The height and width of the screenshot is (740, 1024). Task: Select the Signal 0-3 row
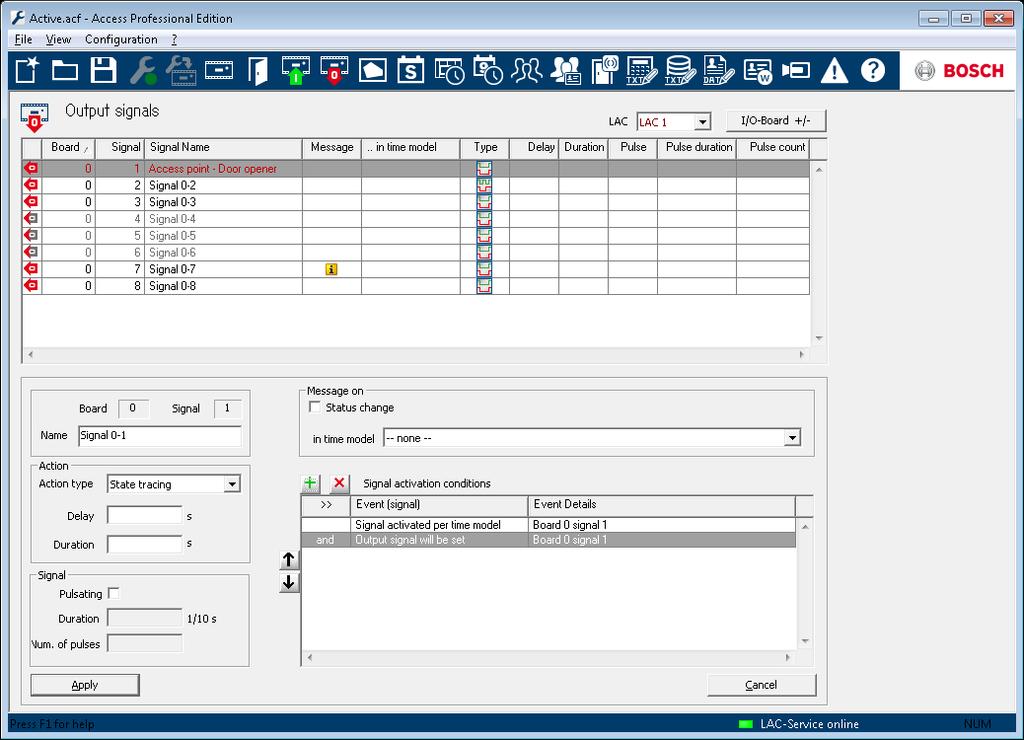[415, 202]
